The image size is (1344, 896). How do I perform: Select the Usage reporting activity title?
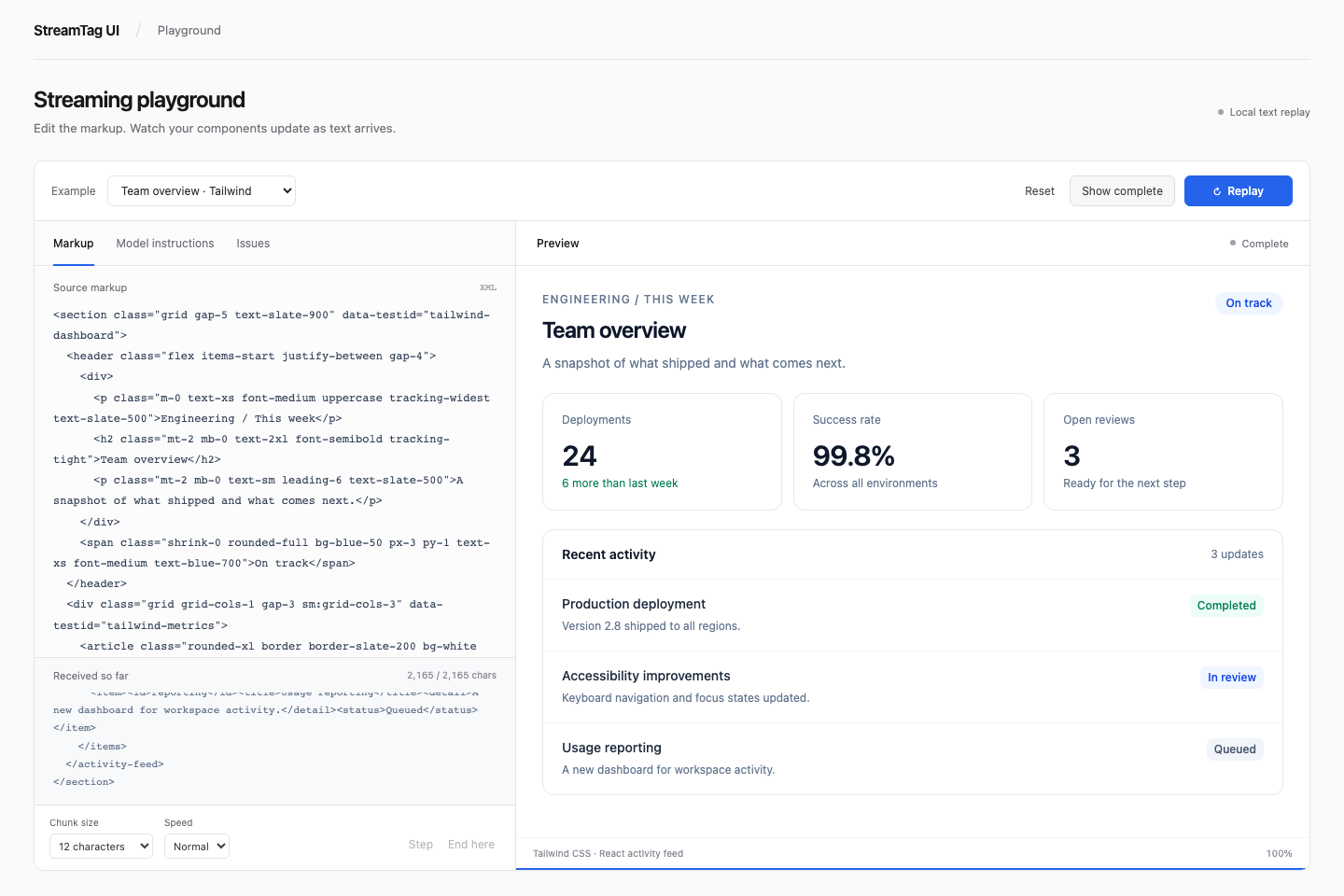coord(611,748)
